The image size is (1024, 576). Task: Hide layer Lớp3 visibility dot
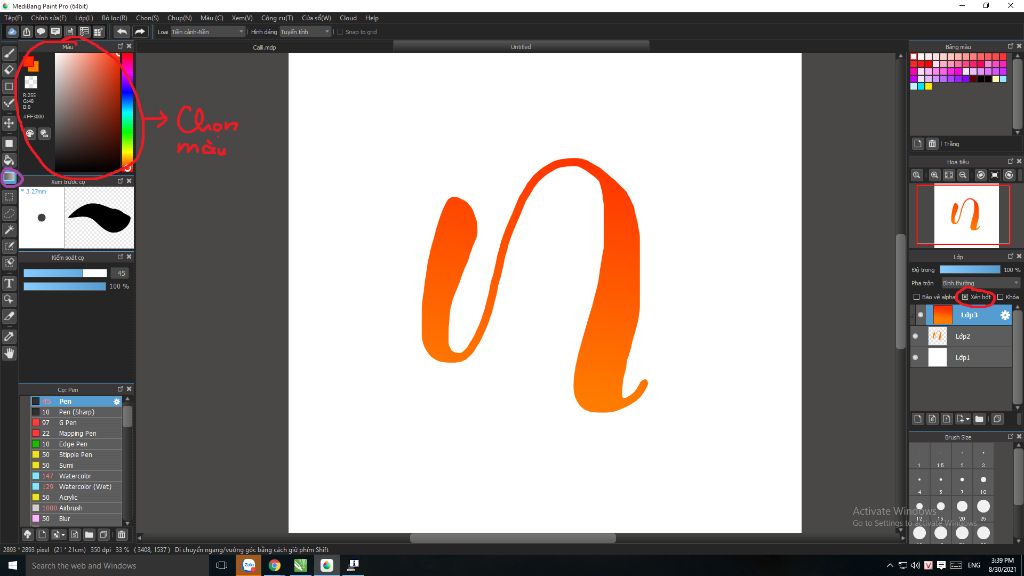(x=920, y=315)
